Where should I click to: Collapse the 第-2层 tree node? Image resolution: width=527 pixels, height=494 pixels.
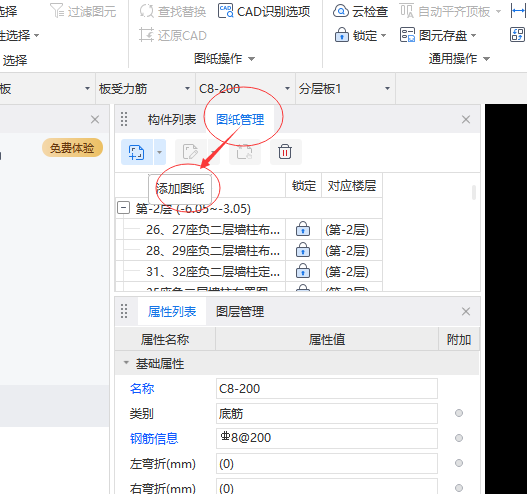click(x=123, y=208)
